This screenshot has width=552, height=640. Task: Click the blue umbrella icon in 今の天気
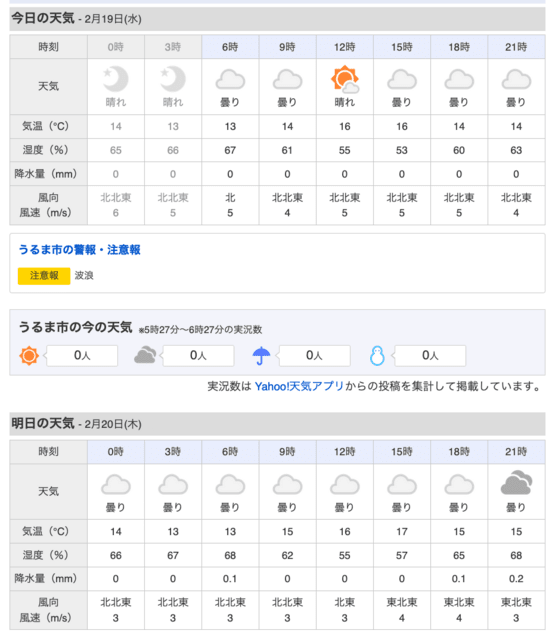261,356
